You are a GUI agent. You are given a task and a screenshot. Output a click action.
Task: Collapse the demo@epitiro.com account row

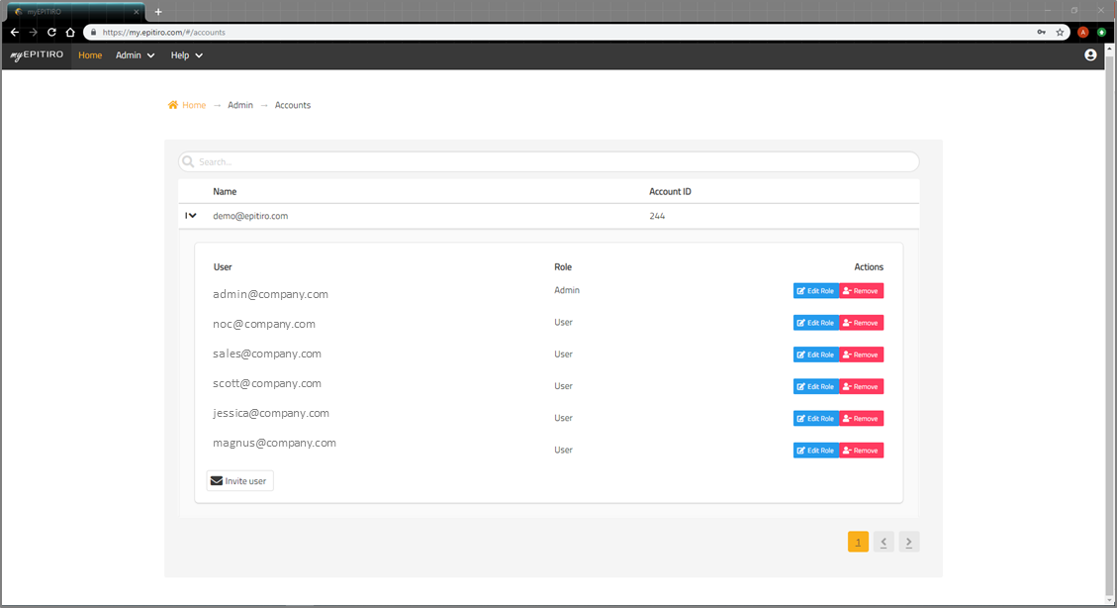[190, 215]
